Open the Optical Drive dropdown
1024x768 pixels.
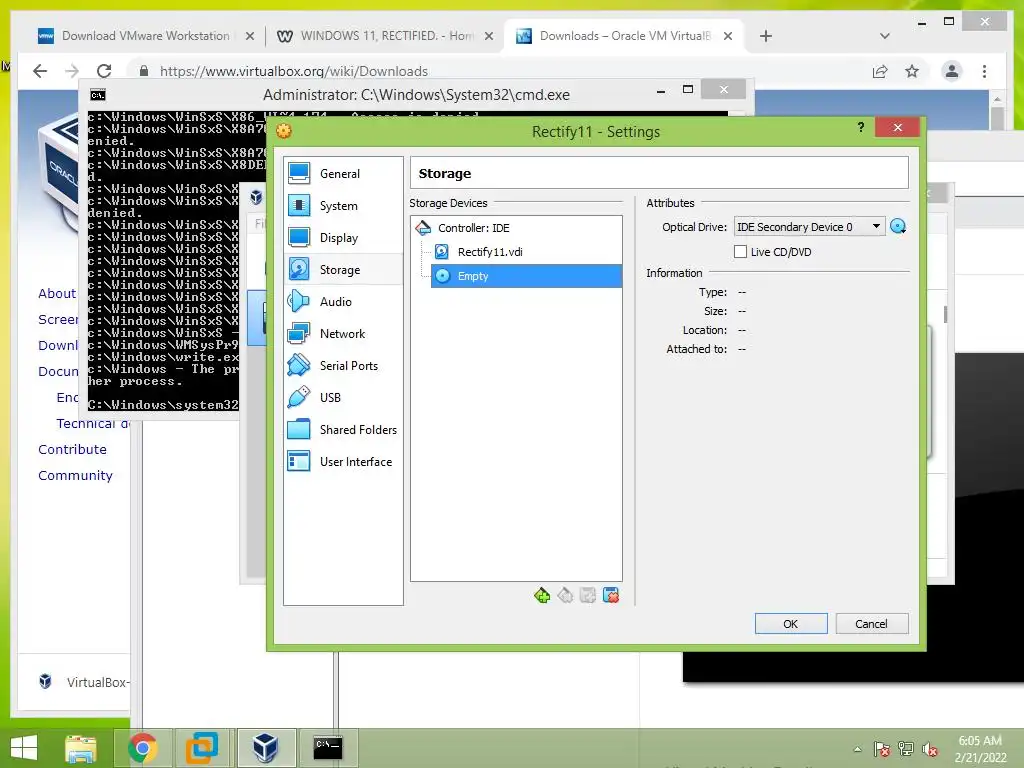click(x=810, y=227)
